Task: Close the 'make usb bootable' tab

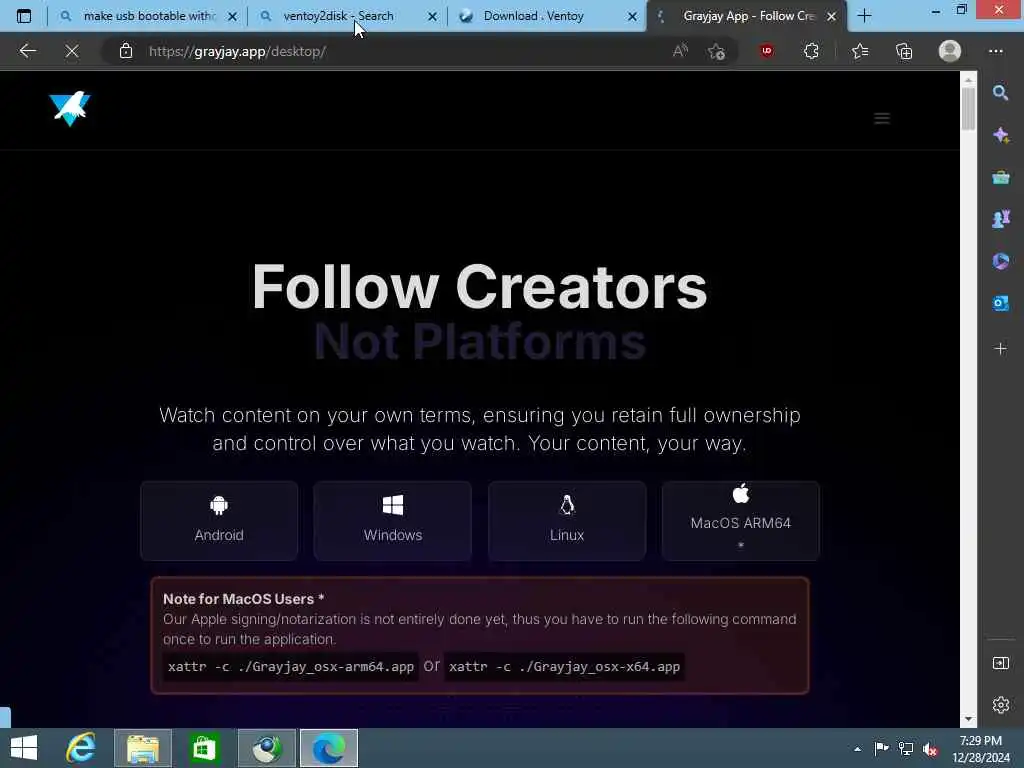Action: click(x=232, y=16)
